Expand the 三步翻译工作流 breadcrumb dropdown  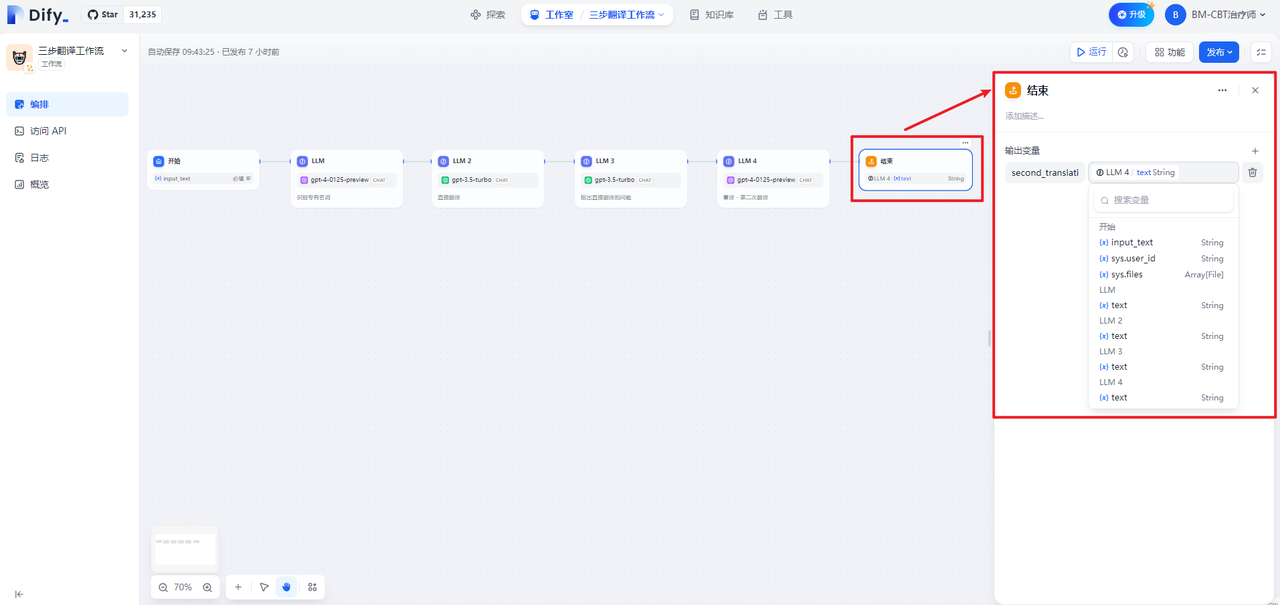[628, 15]
